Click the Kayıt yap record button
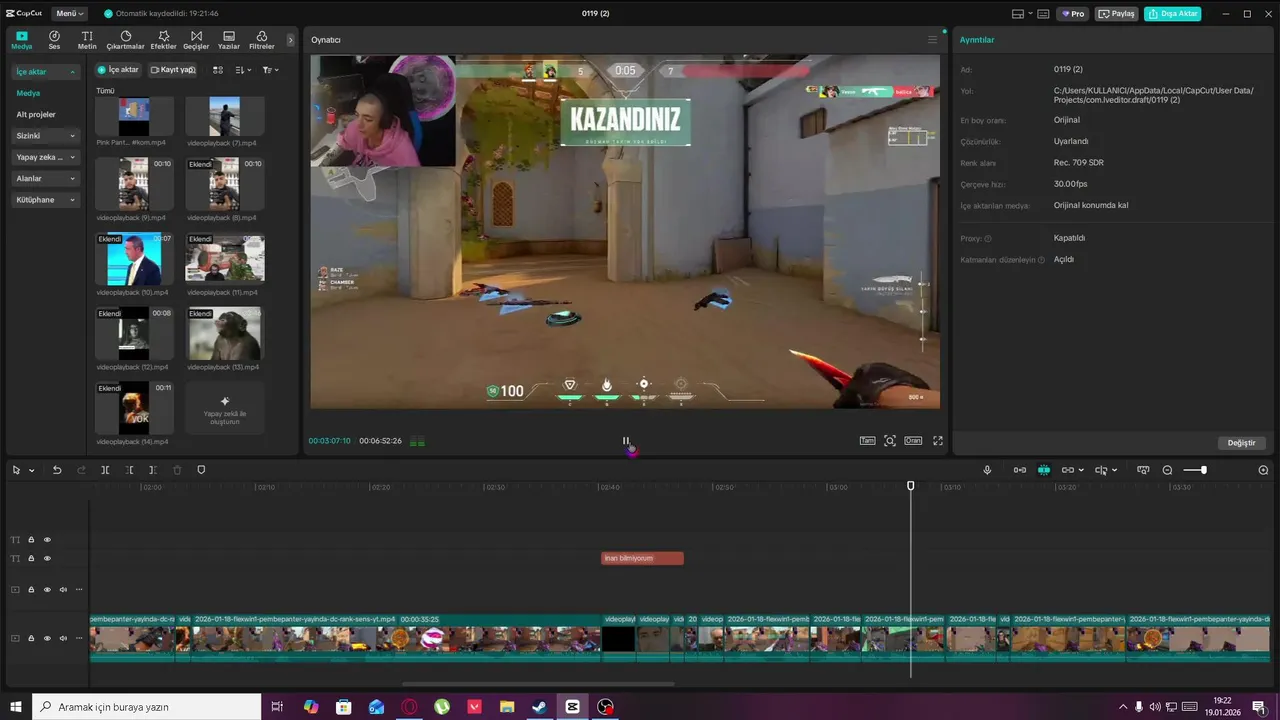The height and width of the screenshot is (720, 1280). pos(173,70)
